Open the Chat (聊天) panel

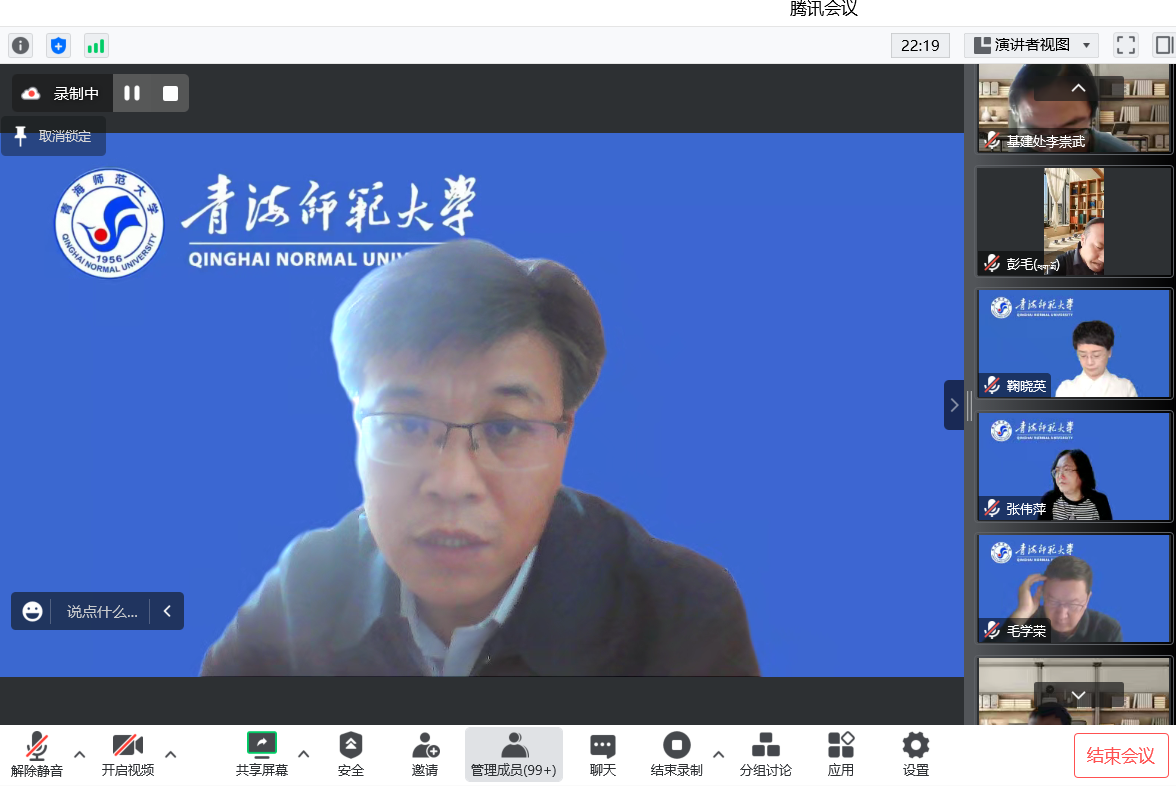602,754
